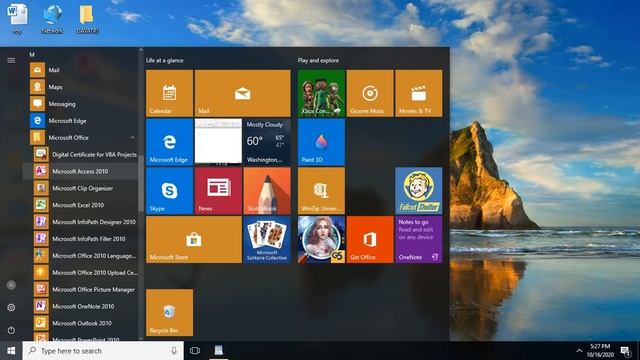The width and height of the screenshot is (640, 360).
Task: Click the letter M section header
Action: (32, 54)
